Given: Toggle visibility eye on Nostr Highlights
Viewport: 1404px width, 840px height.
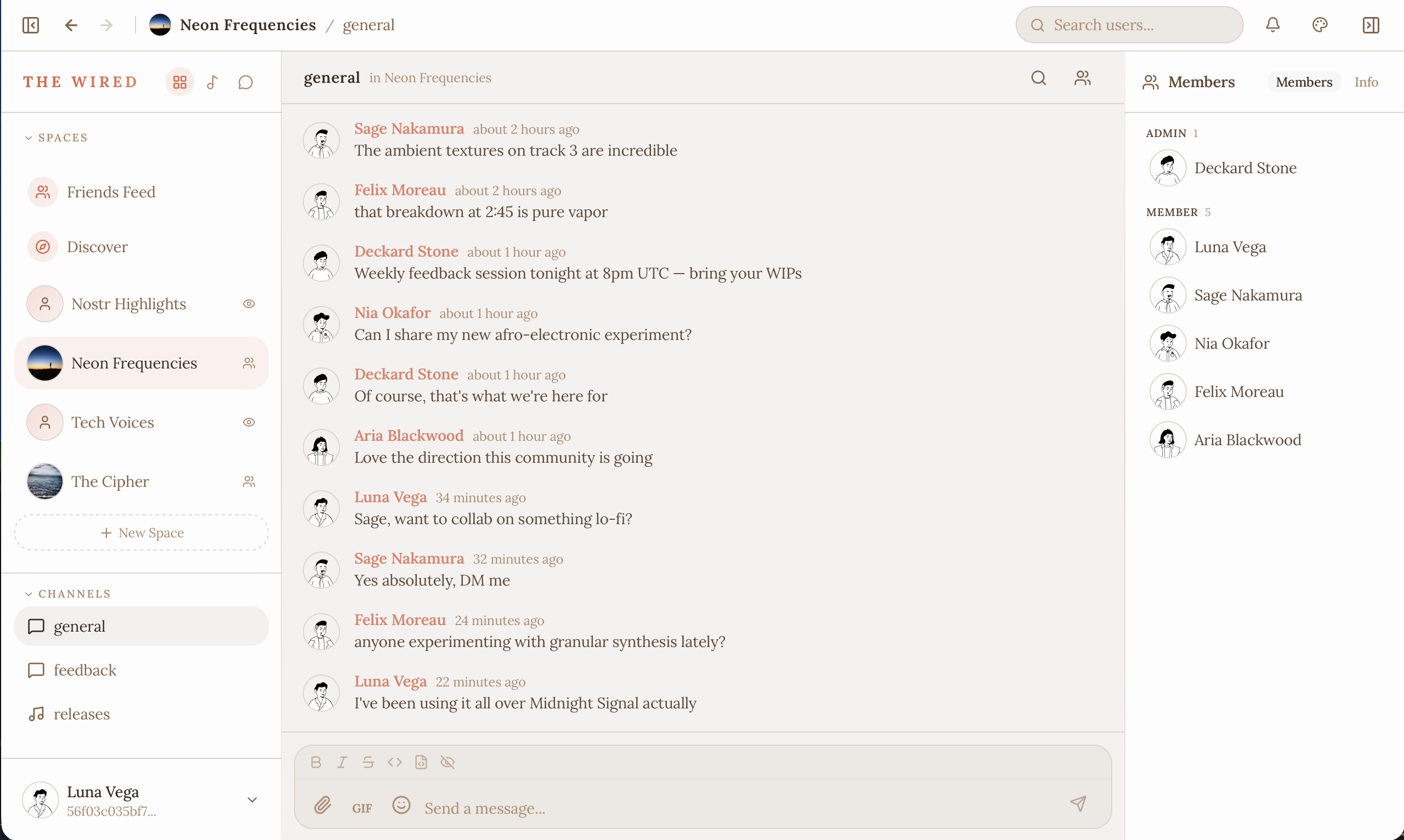Looking at the screenshot, I should click(x=248, y=304).
